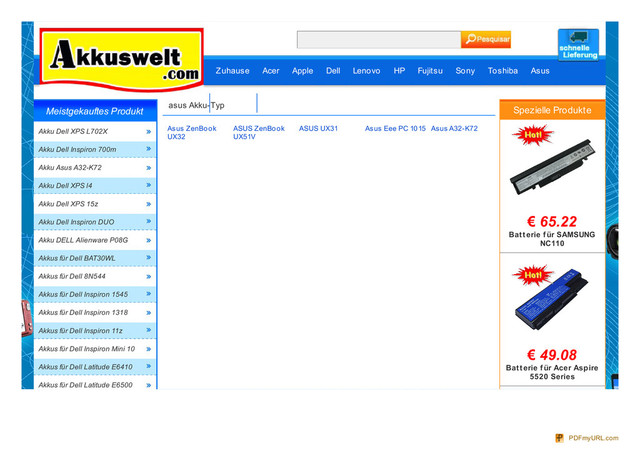The image size is (640, 453).
Task: Select Akkus für Dell 8N544 in sidebar
Action: point(72,276)
